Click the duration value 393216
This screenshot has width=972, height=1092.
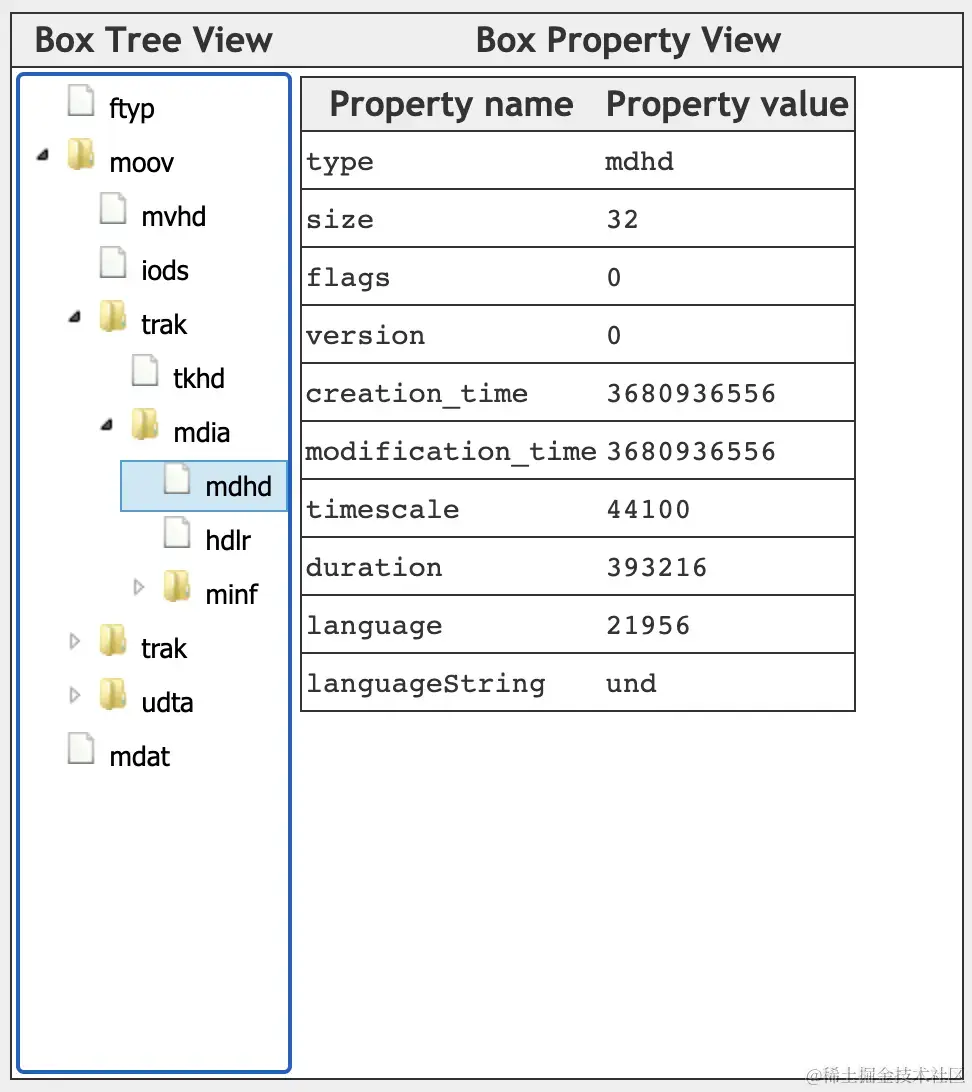point(657,567)
